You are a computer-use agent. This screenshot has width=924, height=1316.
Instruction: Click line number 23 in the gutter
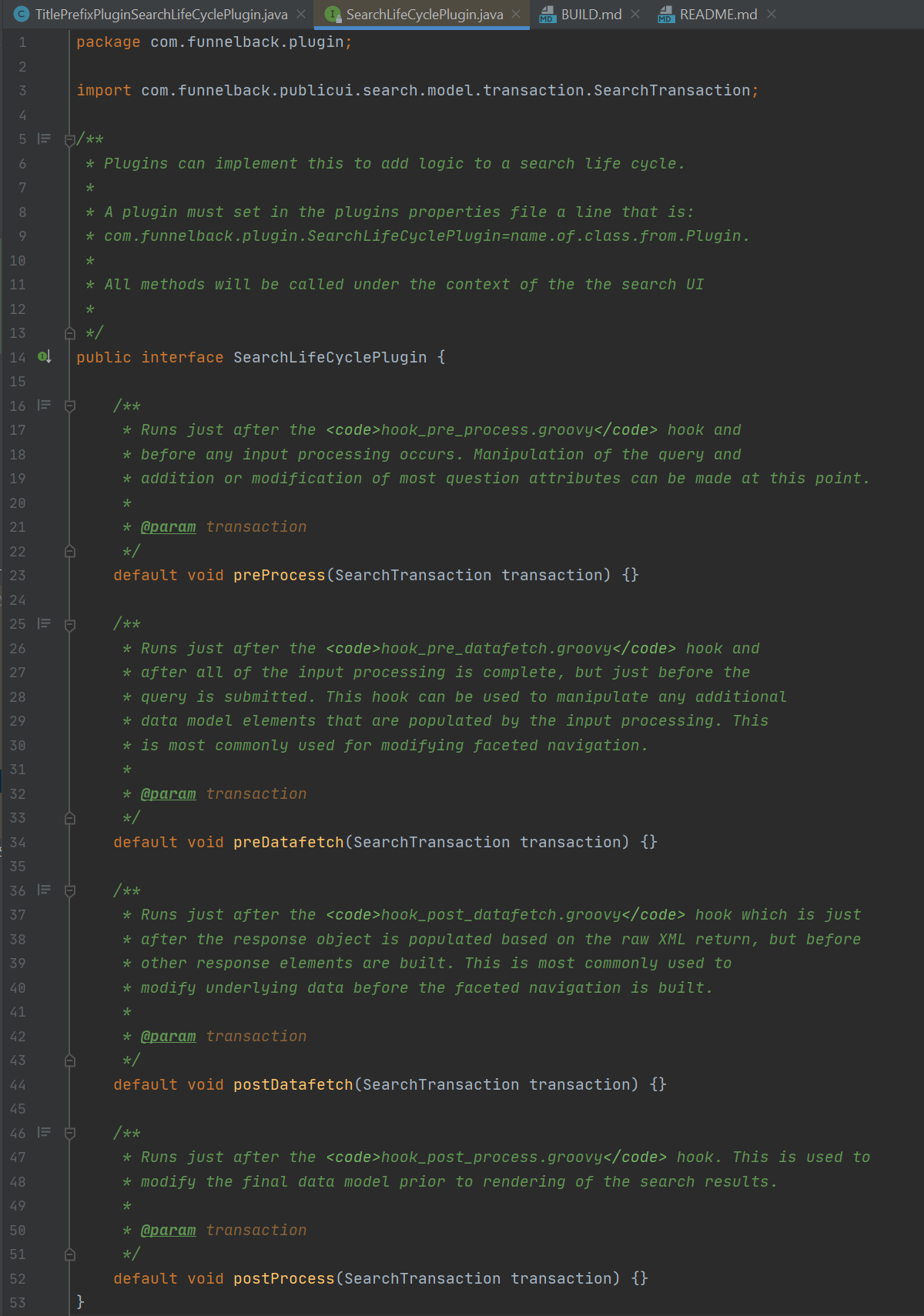(x=18, y=575)
